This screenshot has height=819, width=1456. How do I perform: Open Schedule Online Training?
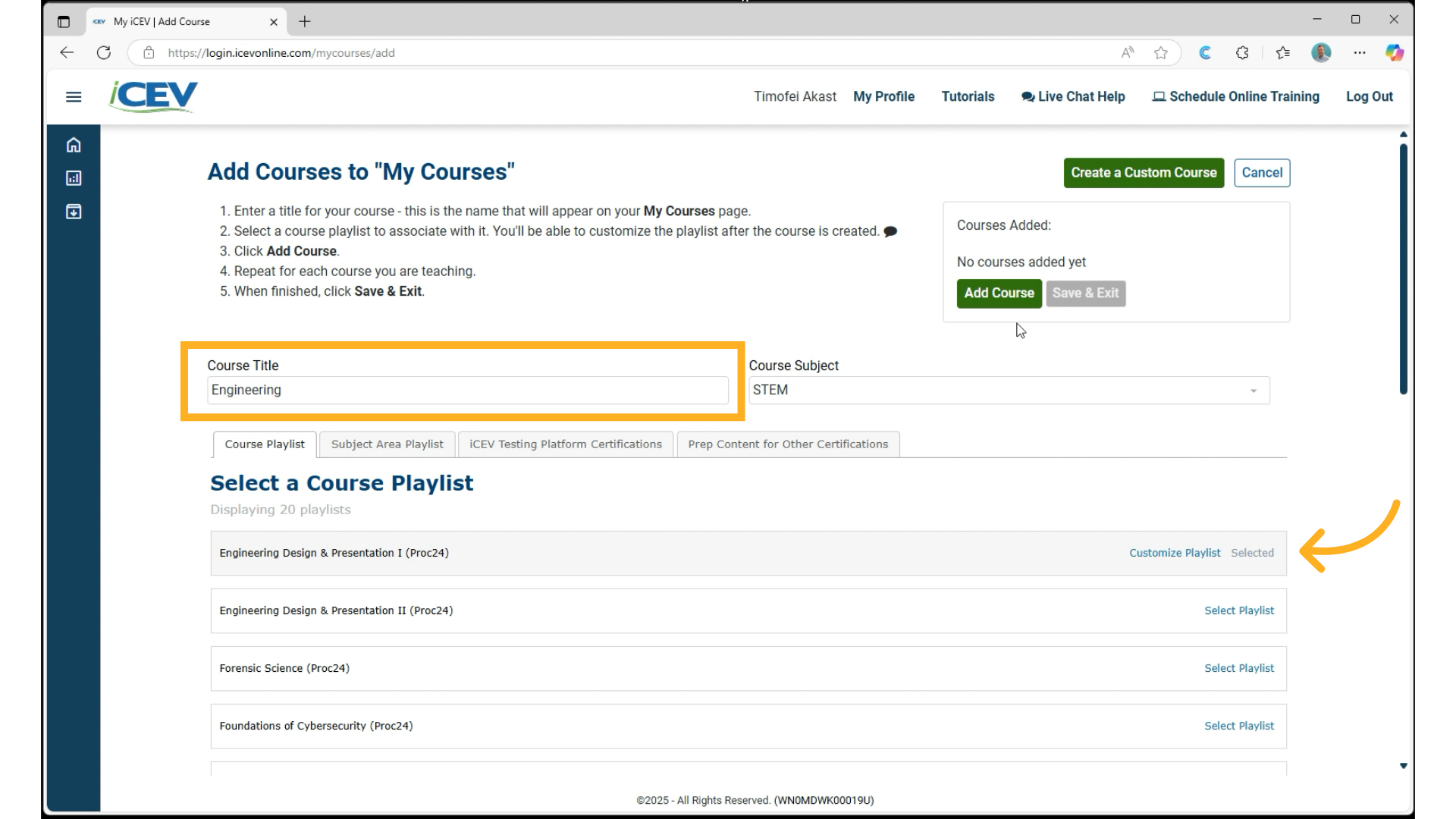click(x=1236, y=96)
